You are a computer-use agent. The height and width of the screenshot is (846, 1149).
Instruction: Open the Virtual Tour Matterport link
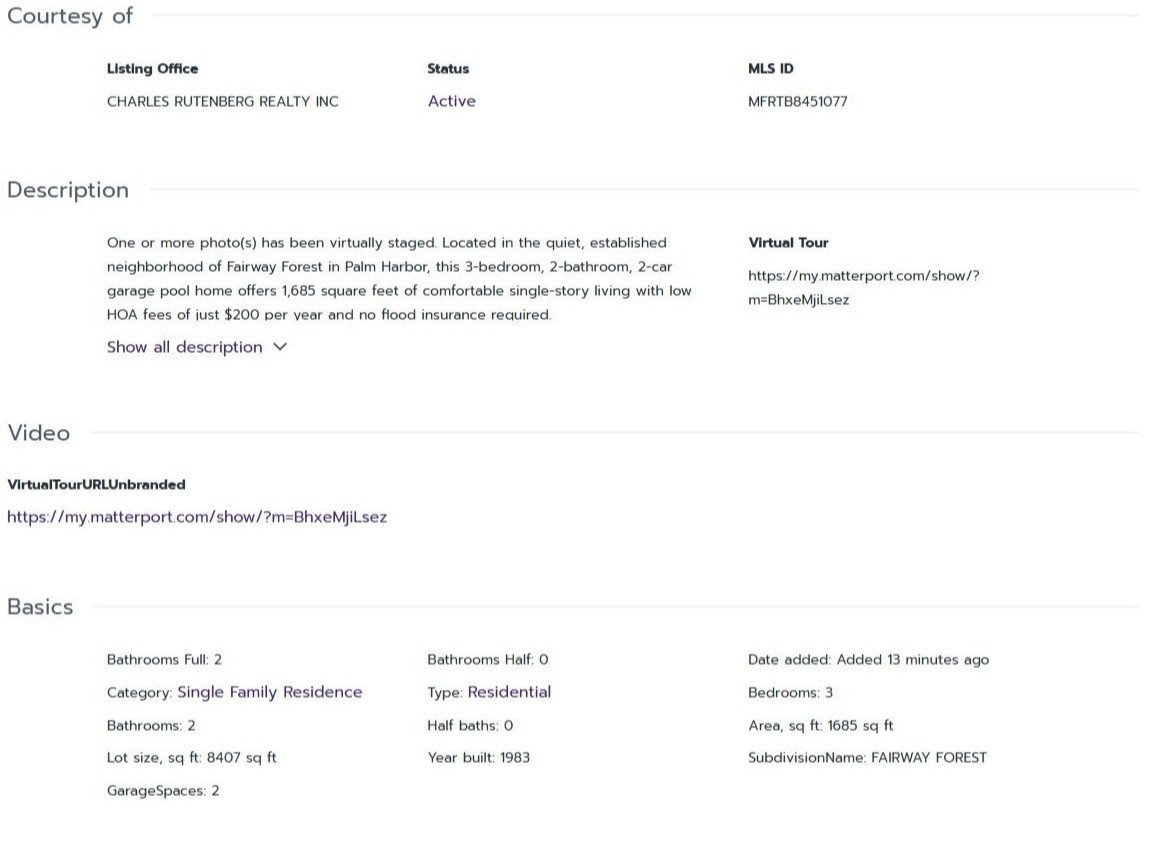pos(863,287)
